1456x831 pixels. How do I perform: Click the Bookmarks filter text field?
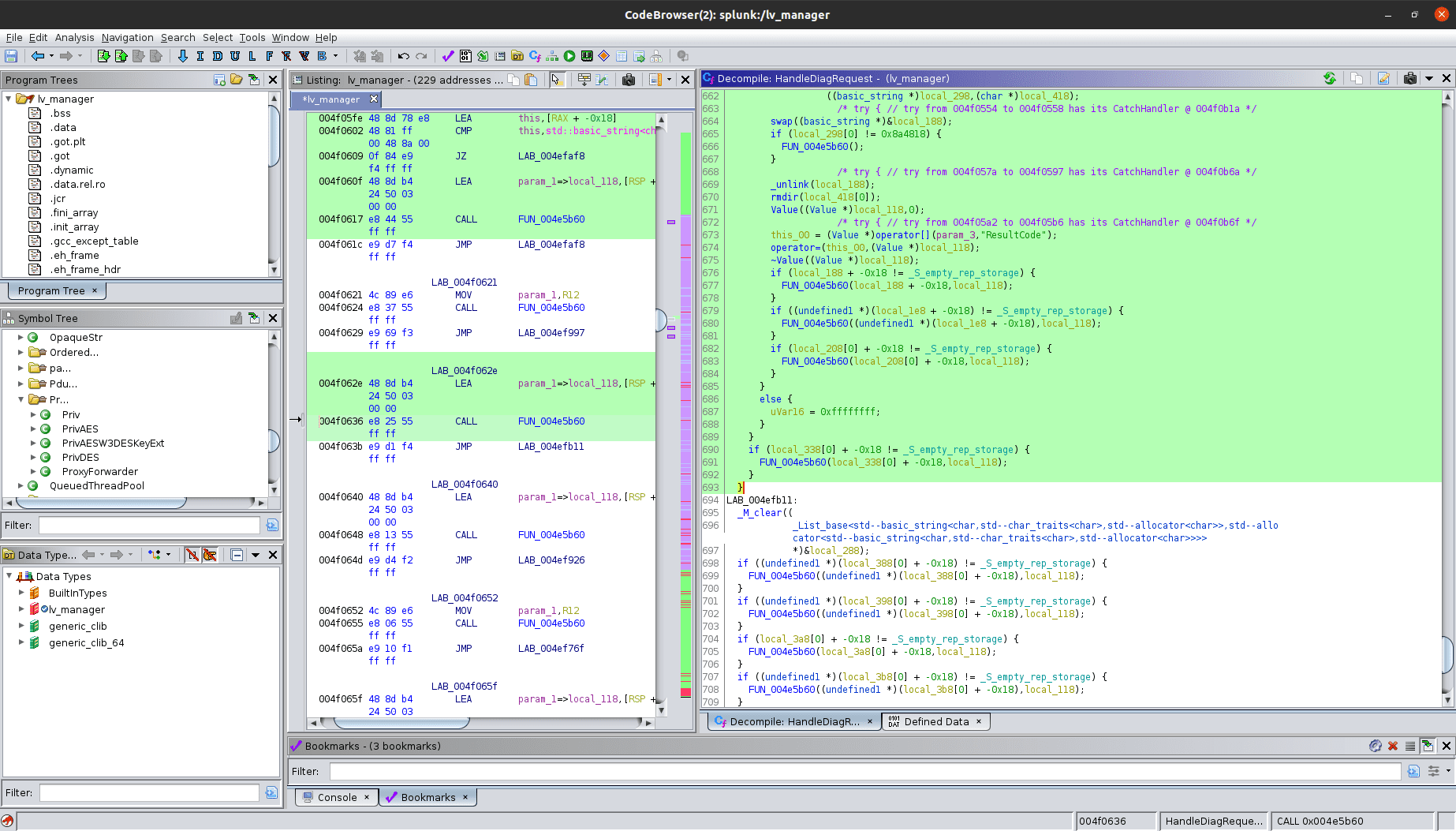864,771
